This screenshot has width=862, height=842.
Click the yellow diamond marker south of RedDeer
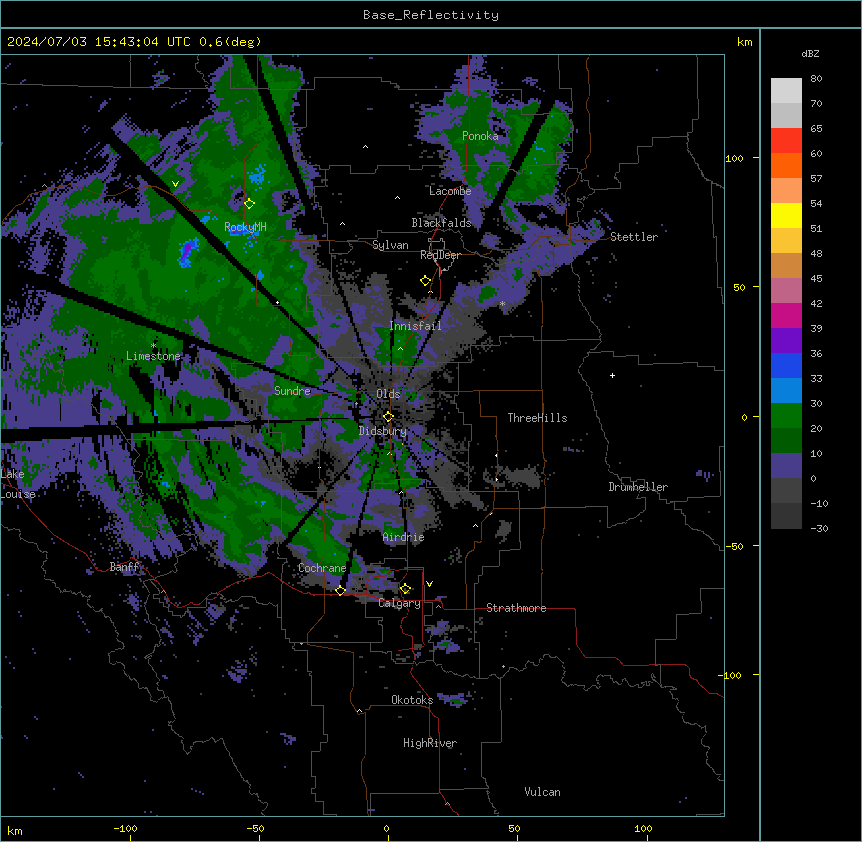pyautogui.click(x=425, y=281)
